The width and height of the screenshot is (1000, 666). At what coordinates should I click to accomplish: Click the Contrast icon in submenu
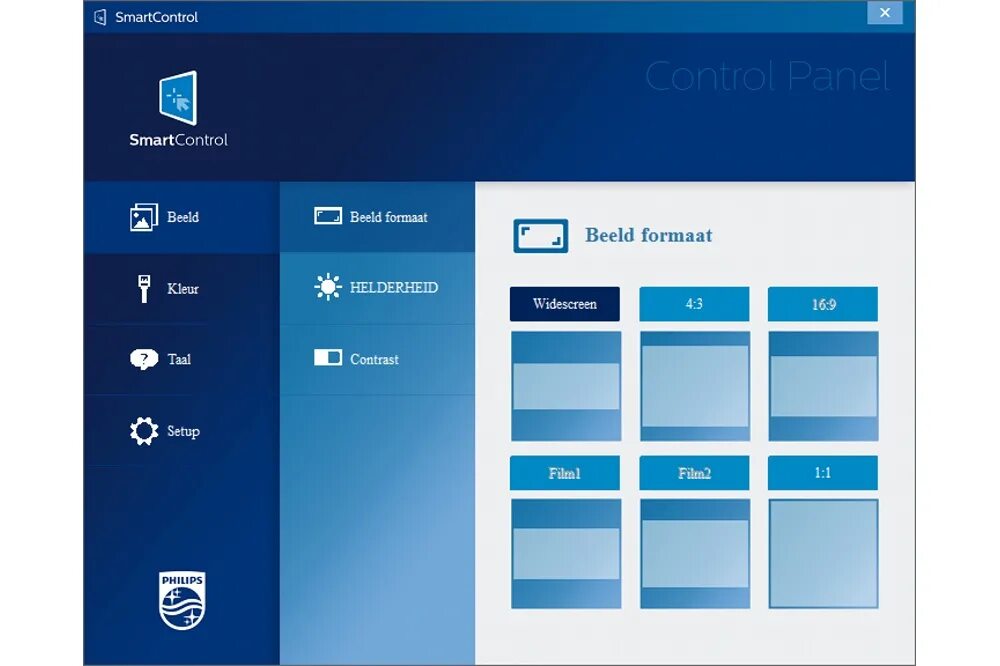[328, 357]
